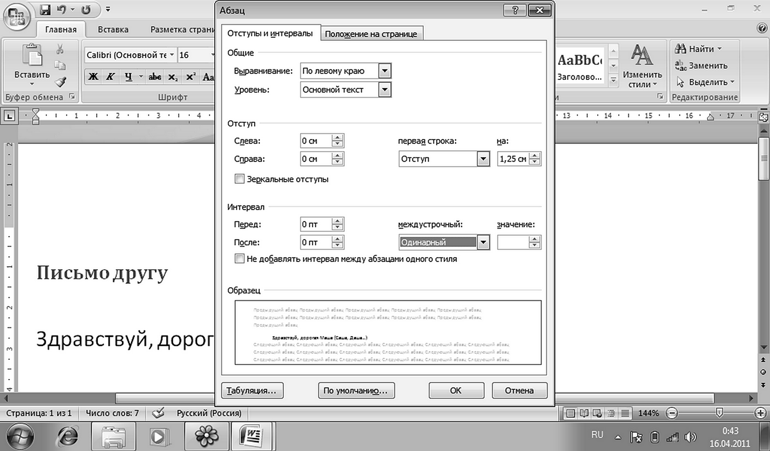Click the zoom slider handle

719,413
